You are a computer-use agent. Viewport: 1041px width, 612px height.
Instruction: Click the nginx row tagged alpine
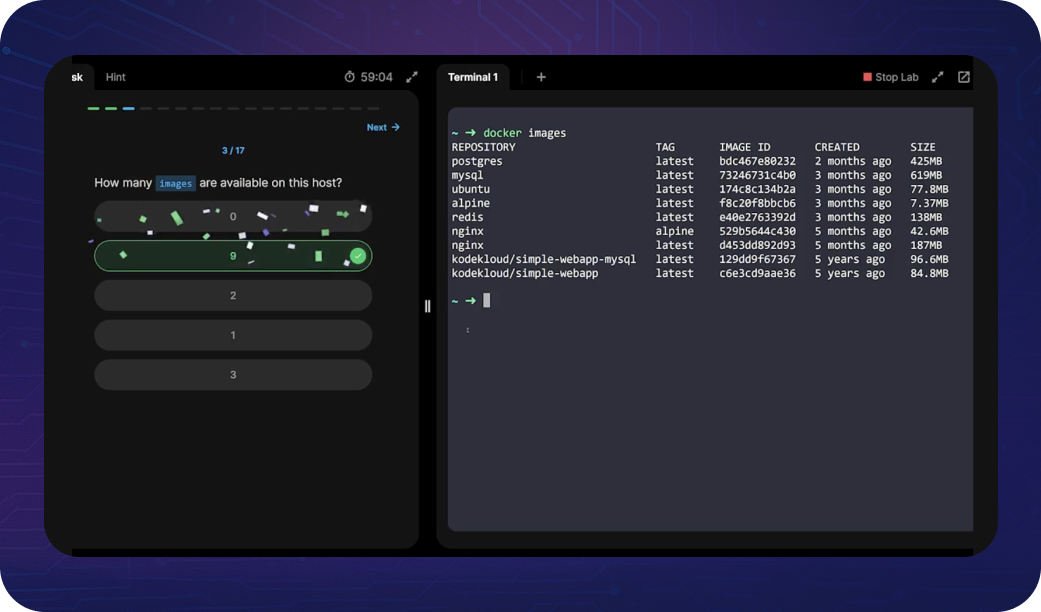point(467,231)
